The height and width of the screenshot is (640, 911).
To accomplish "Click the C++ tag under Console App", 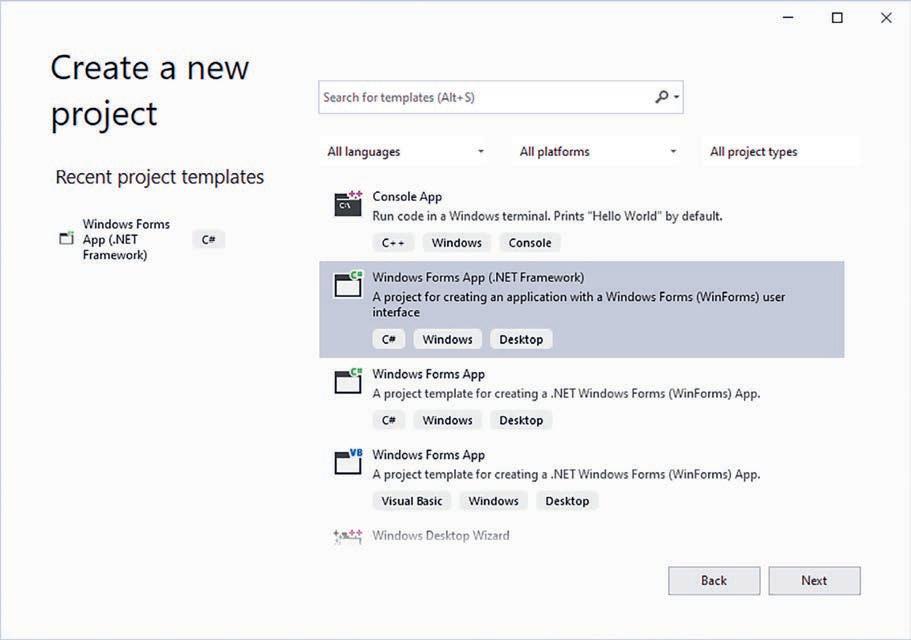I will point(393,243).
